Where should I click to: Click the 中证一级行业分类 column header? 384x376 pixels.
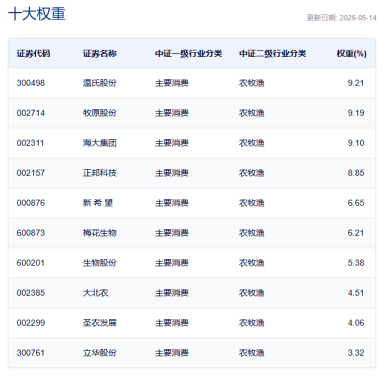tap(188, 54)
